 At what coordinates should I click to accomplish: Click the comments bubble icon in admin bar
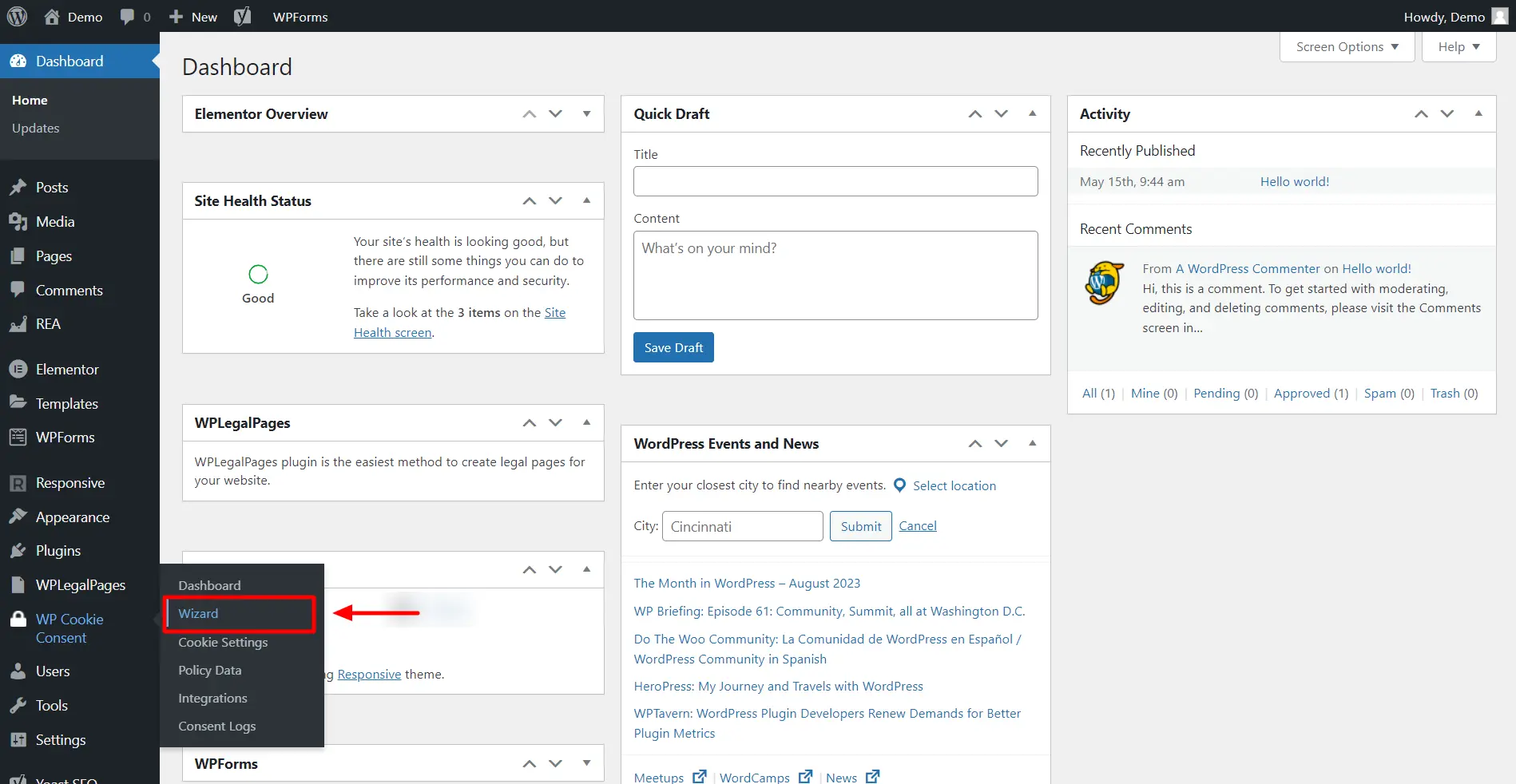coord(127,17)
